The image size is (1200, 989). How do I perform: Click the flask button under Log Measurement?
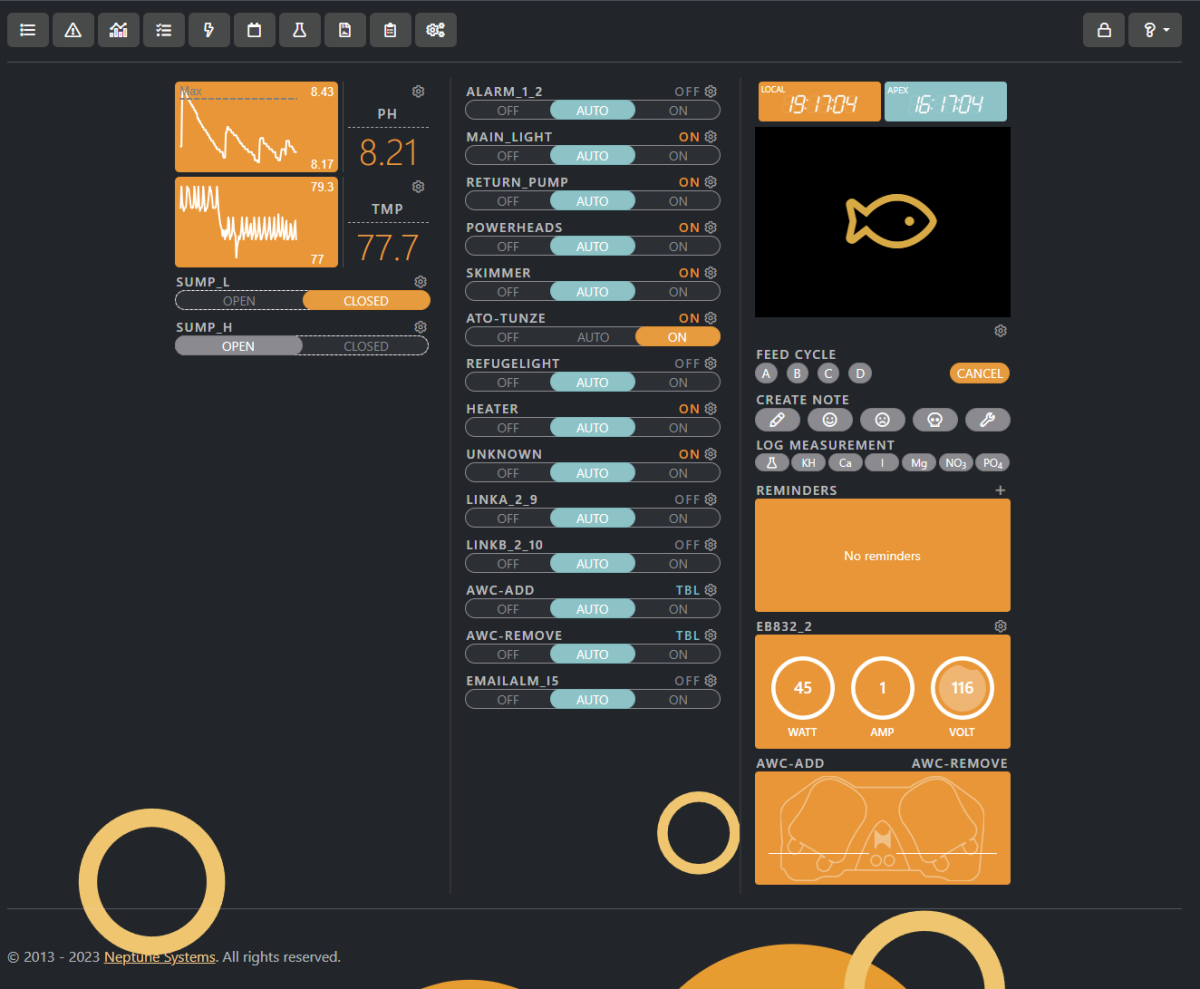pyautogui.click(x=772, y=463)
